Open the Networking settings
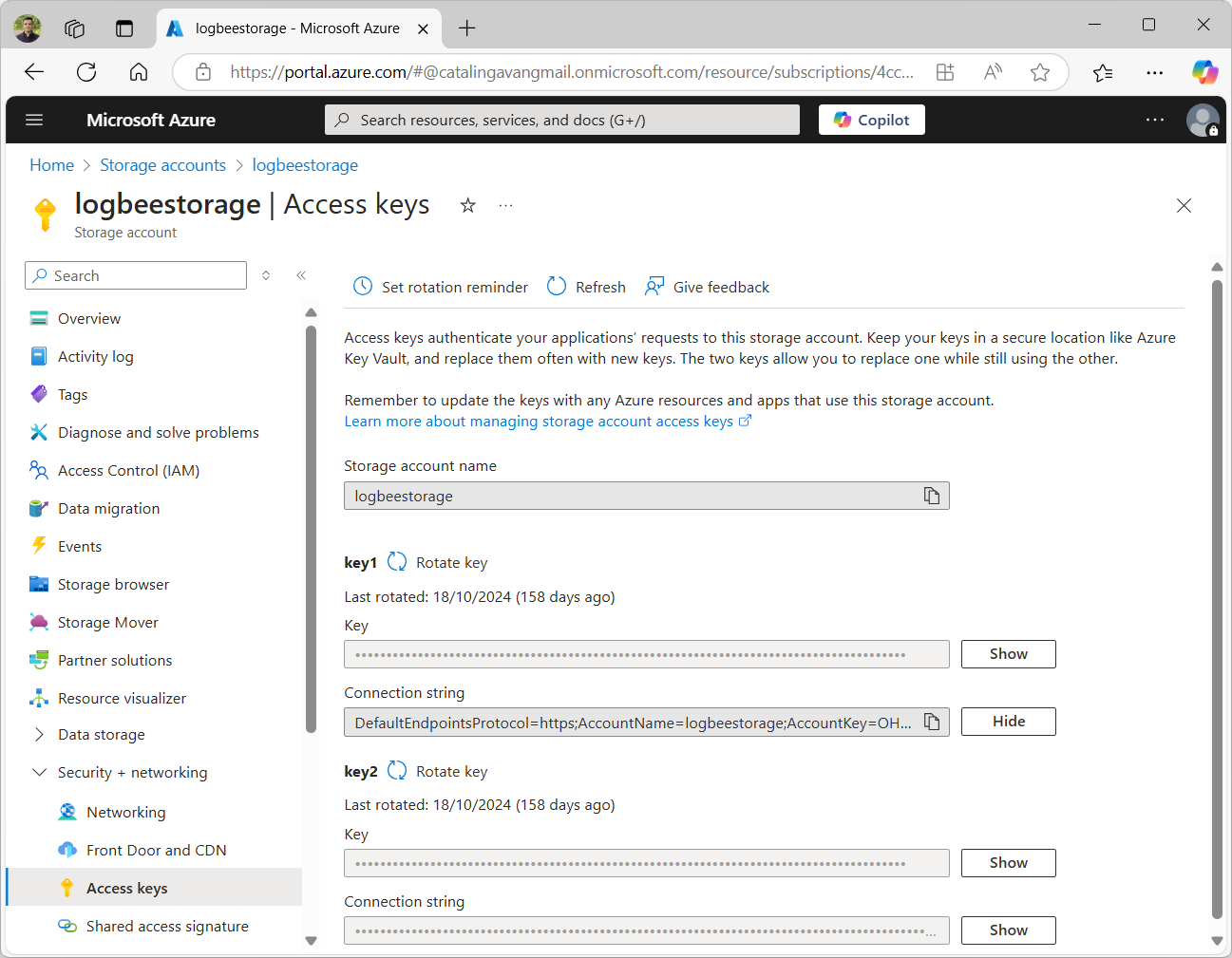 (x=123, y=812)
